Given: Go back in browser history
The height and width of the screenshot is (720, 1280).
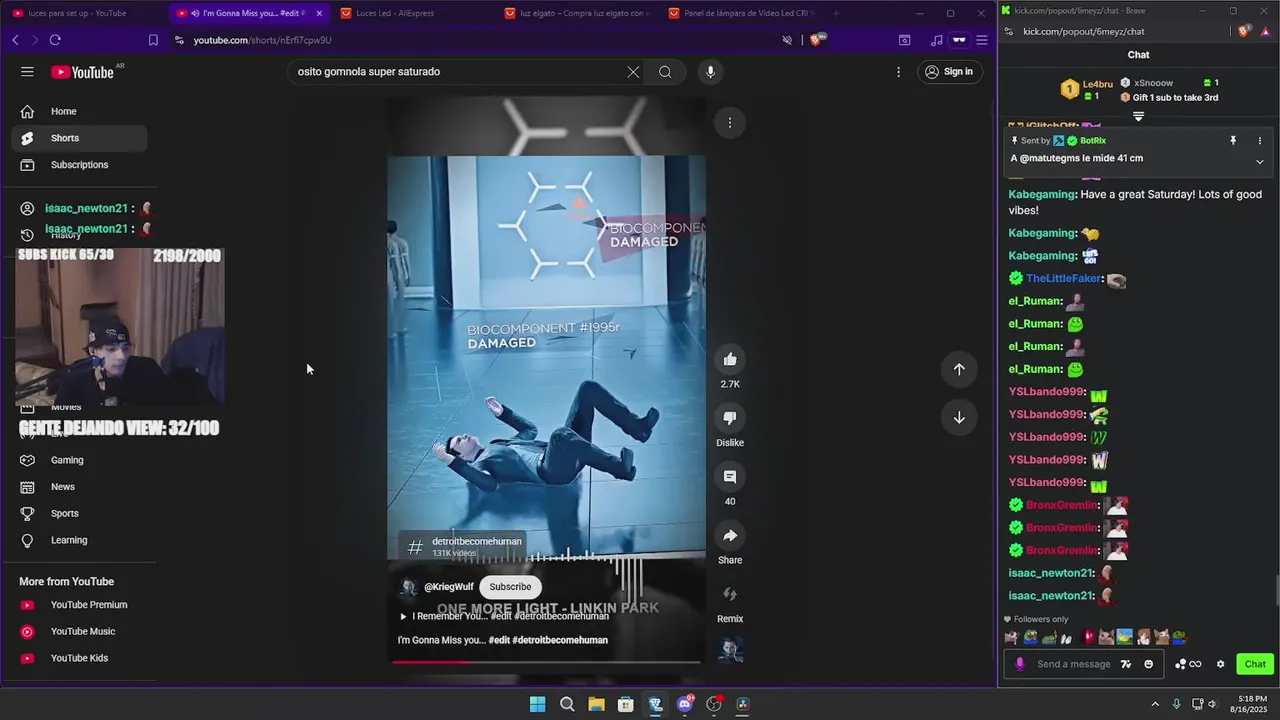Looking at the screenshot, I should [15, 40].
